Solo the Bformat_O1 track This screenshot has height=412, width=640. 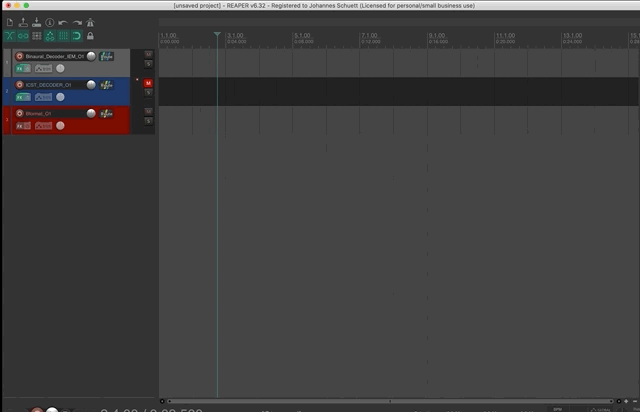(148, 122)
